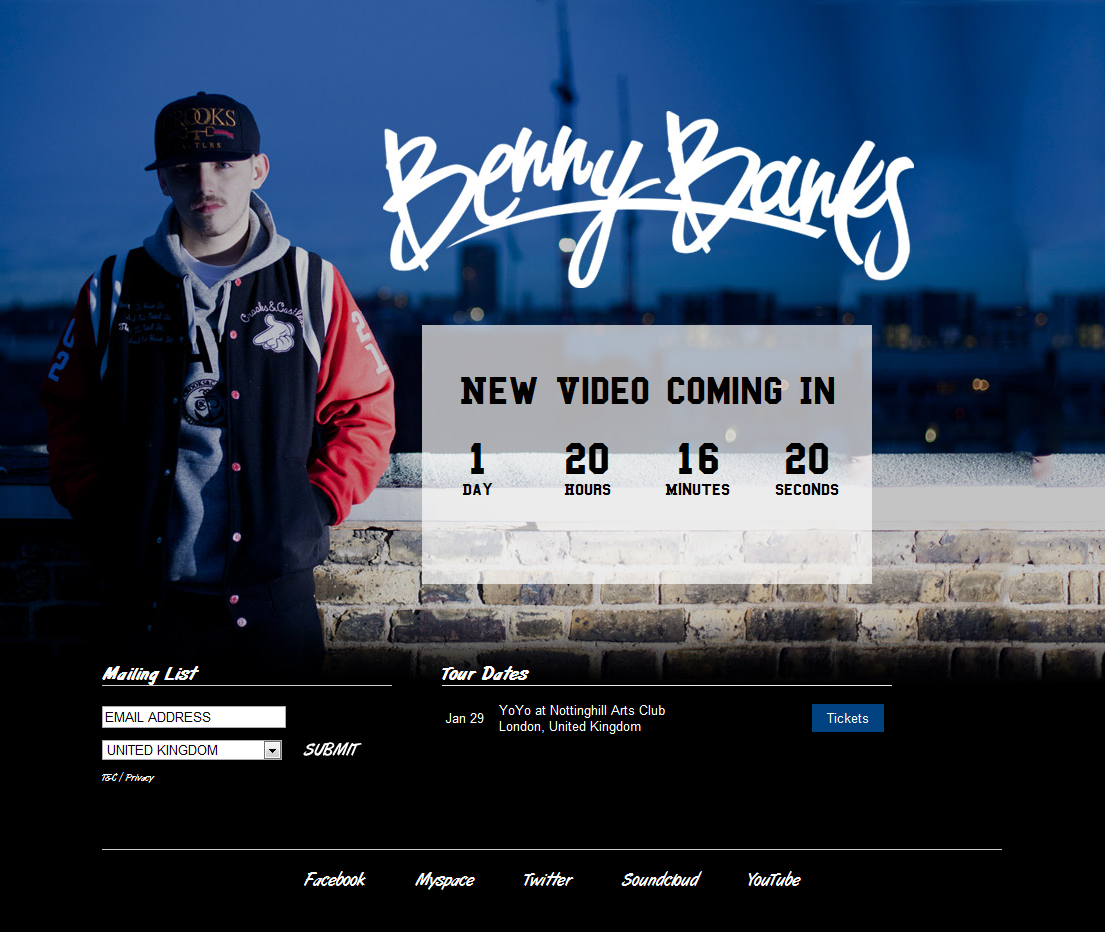Open the country dropdown arrow
1105x932 pixels.
click(x=272, y=750)
